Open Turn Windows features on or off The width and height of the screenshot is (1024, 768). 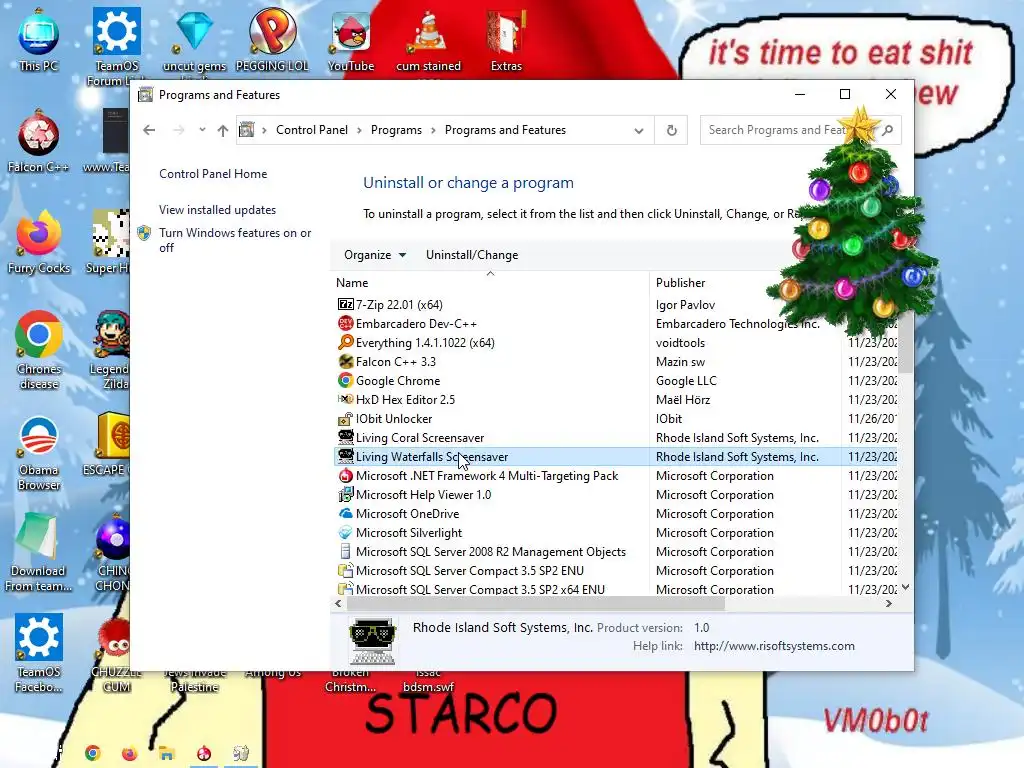pyautogui.click(x=235, y=240)
